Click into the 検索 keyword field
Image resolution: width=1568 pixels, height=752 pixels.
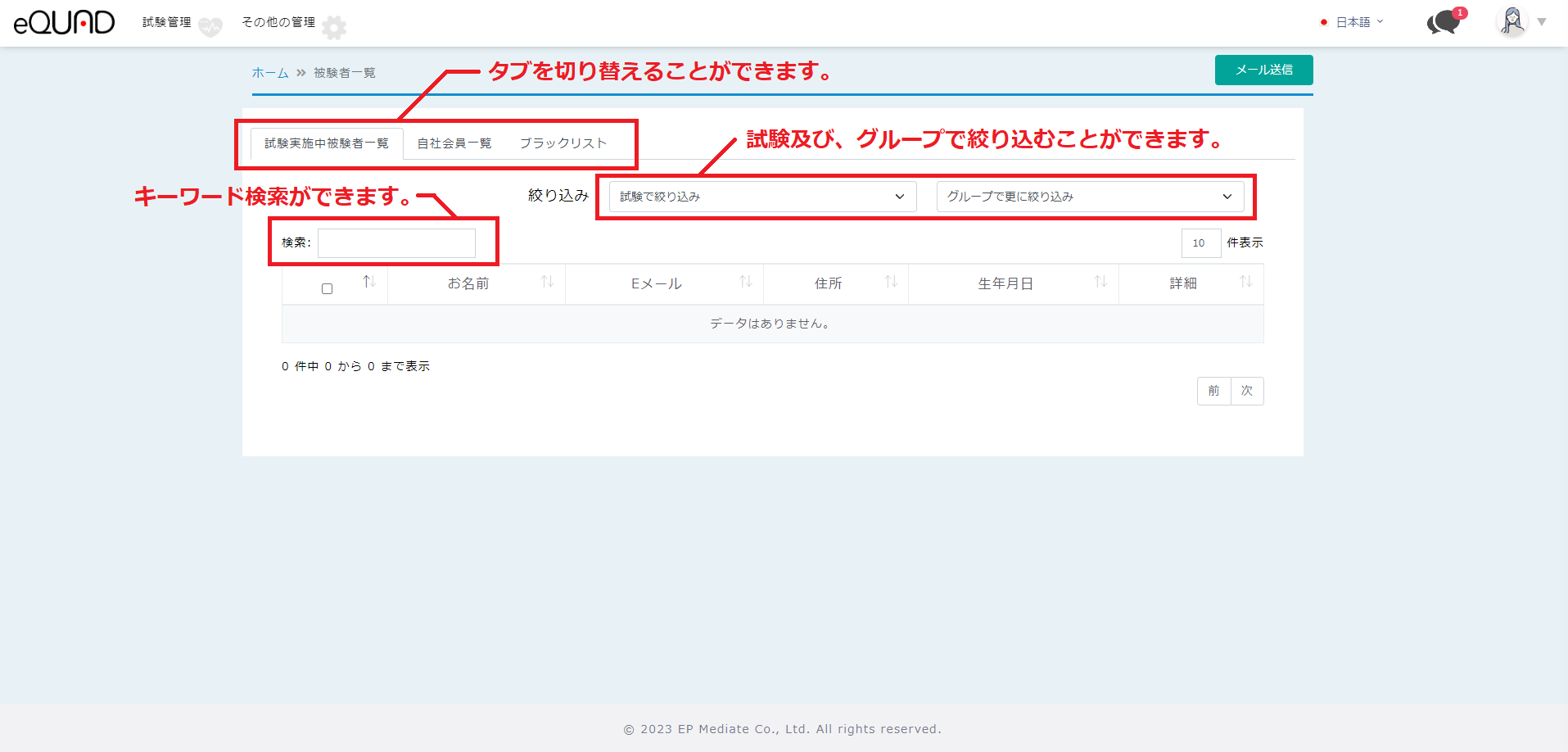click(x=396, y=243)
